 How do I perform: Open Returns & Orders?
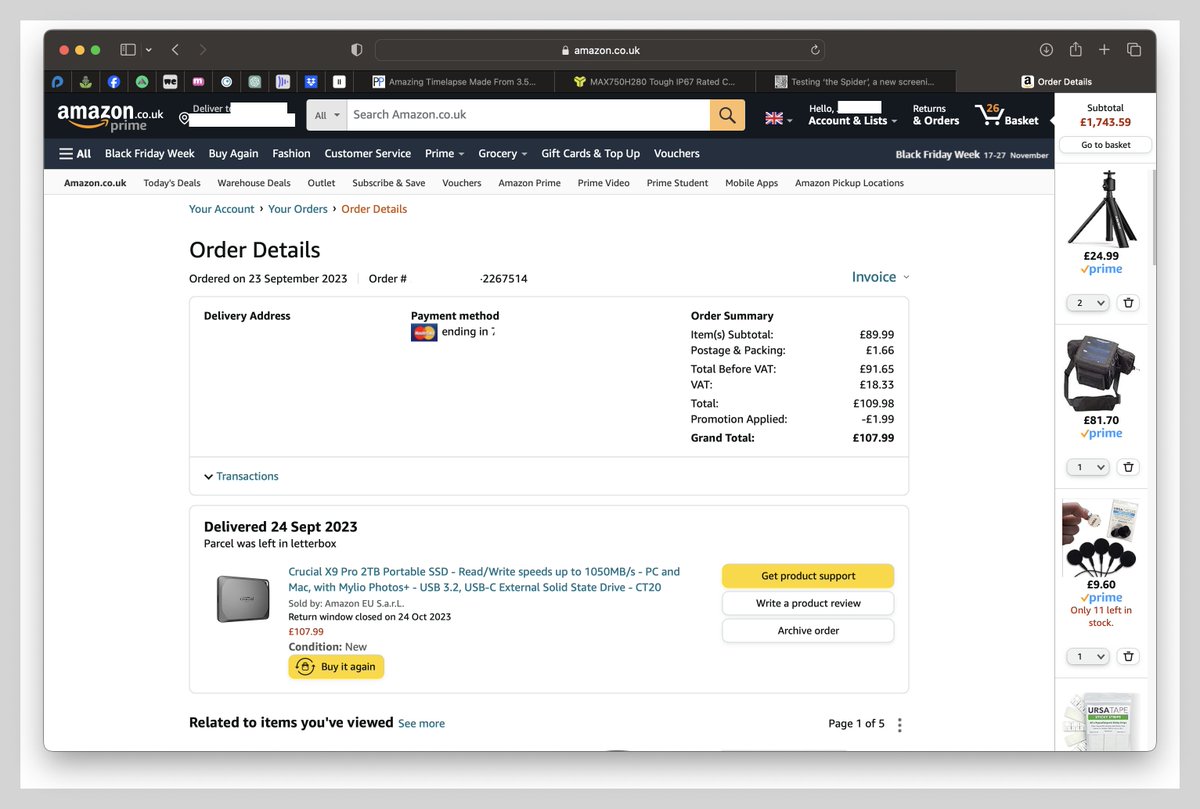pyautogui.click(x=935, y=115)
